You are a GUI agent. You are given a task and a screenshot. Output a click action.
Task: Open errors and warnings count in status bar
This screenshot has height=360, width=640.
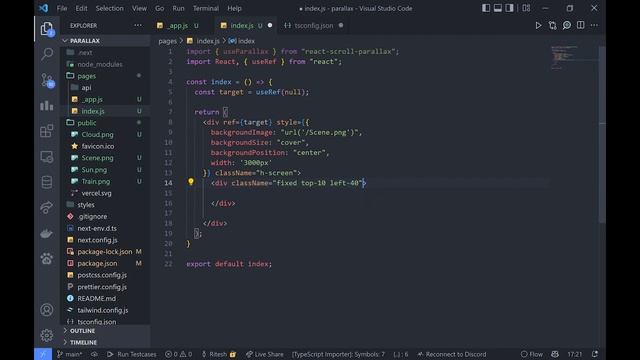(178, 354)
